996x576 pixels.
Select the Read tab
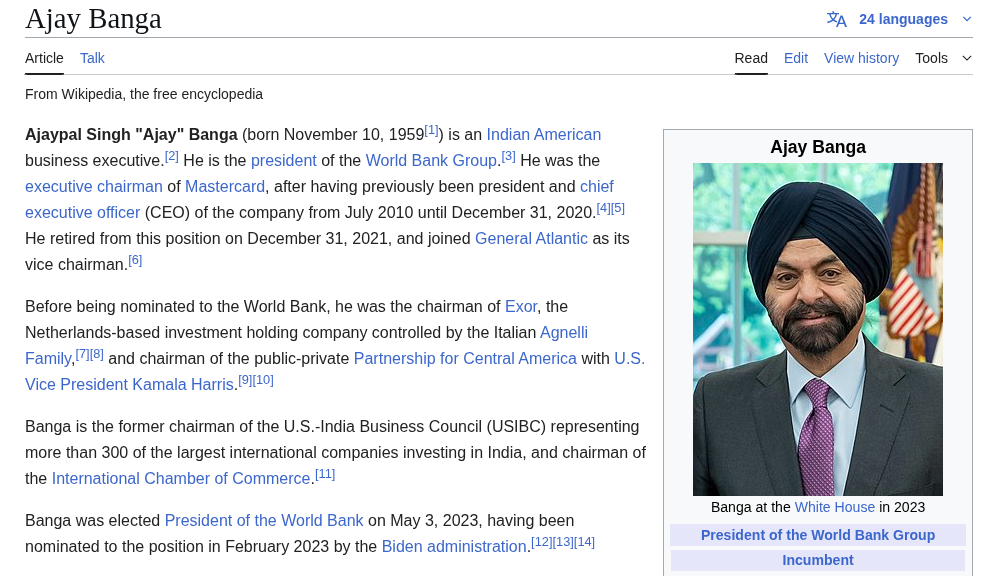coord(751,58)
